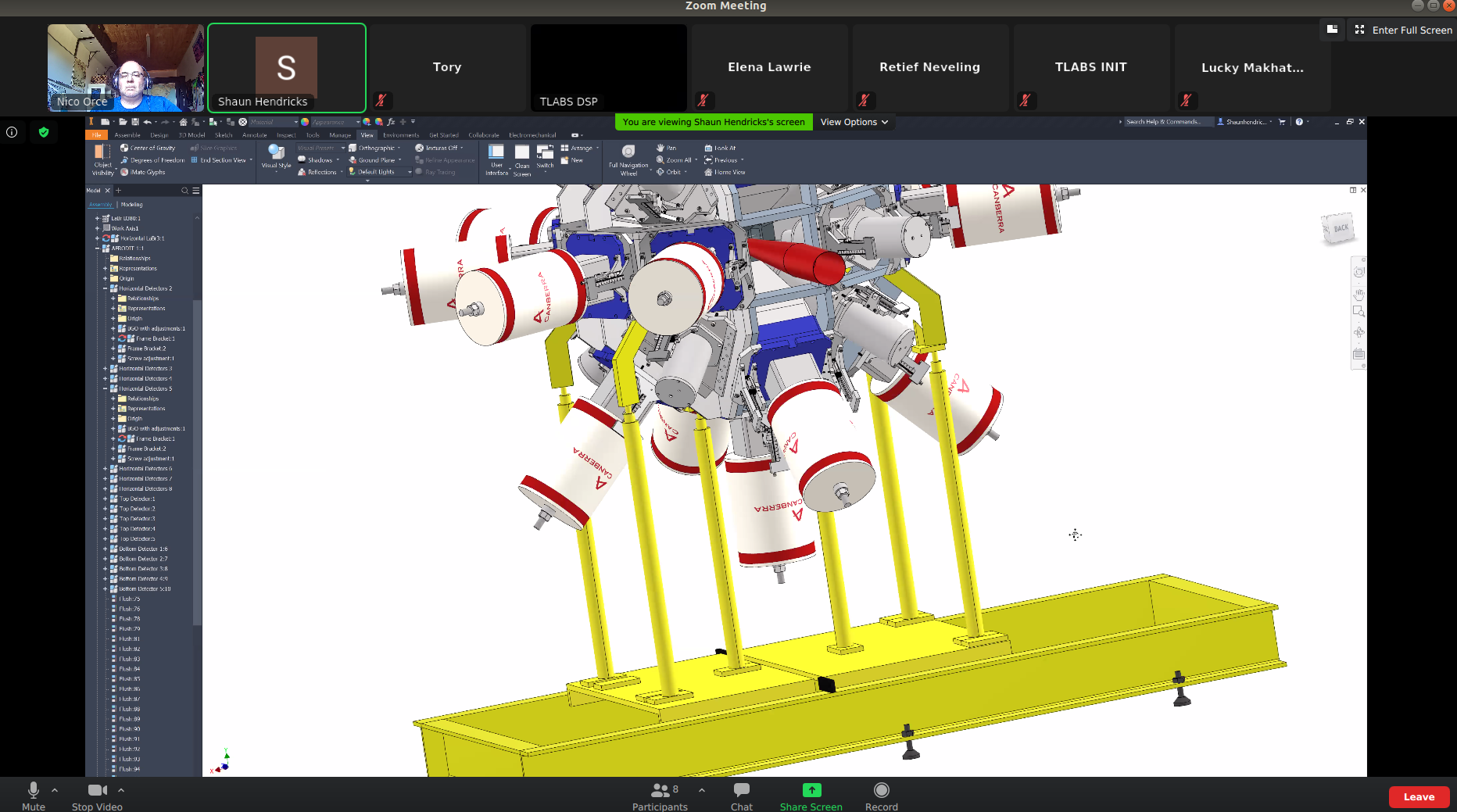Screen dimensions: 1457x812
Task: Click Share Screen in Zoom
Action: pos(811,796)
